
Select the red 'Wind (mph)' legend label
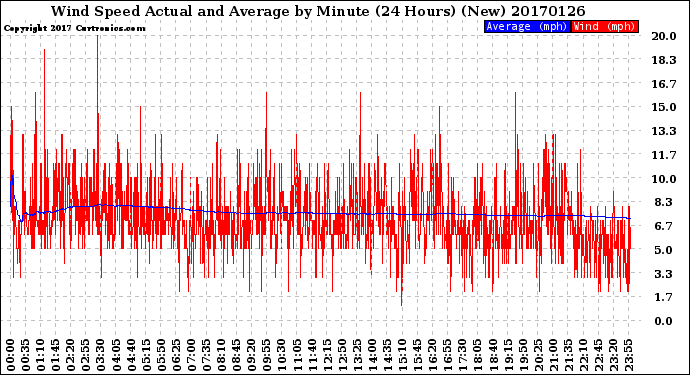point(604,26)
